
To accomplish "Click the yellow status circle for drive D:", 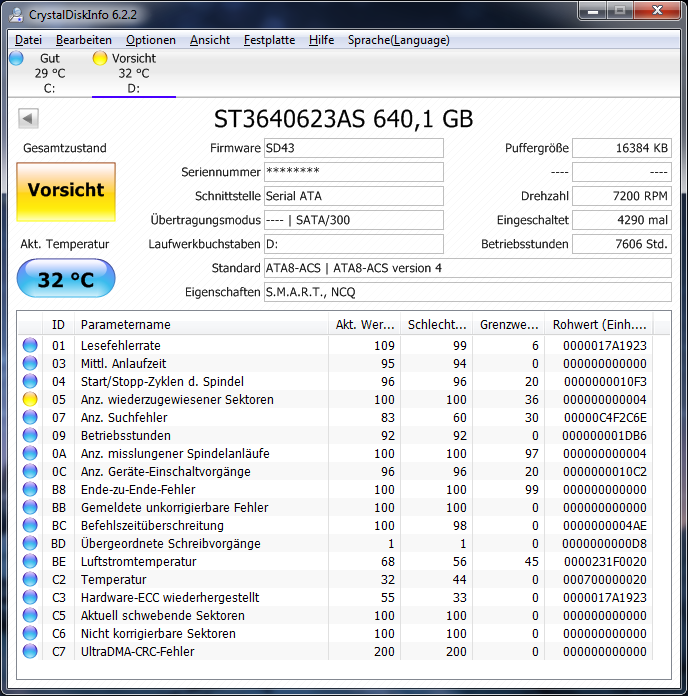I will [100, 58].
